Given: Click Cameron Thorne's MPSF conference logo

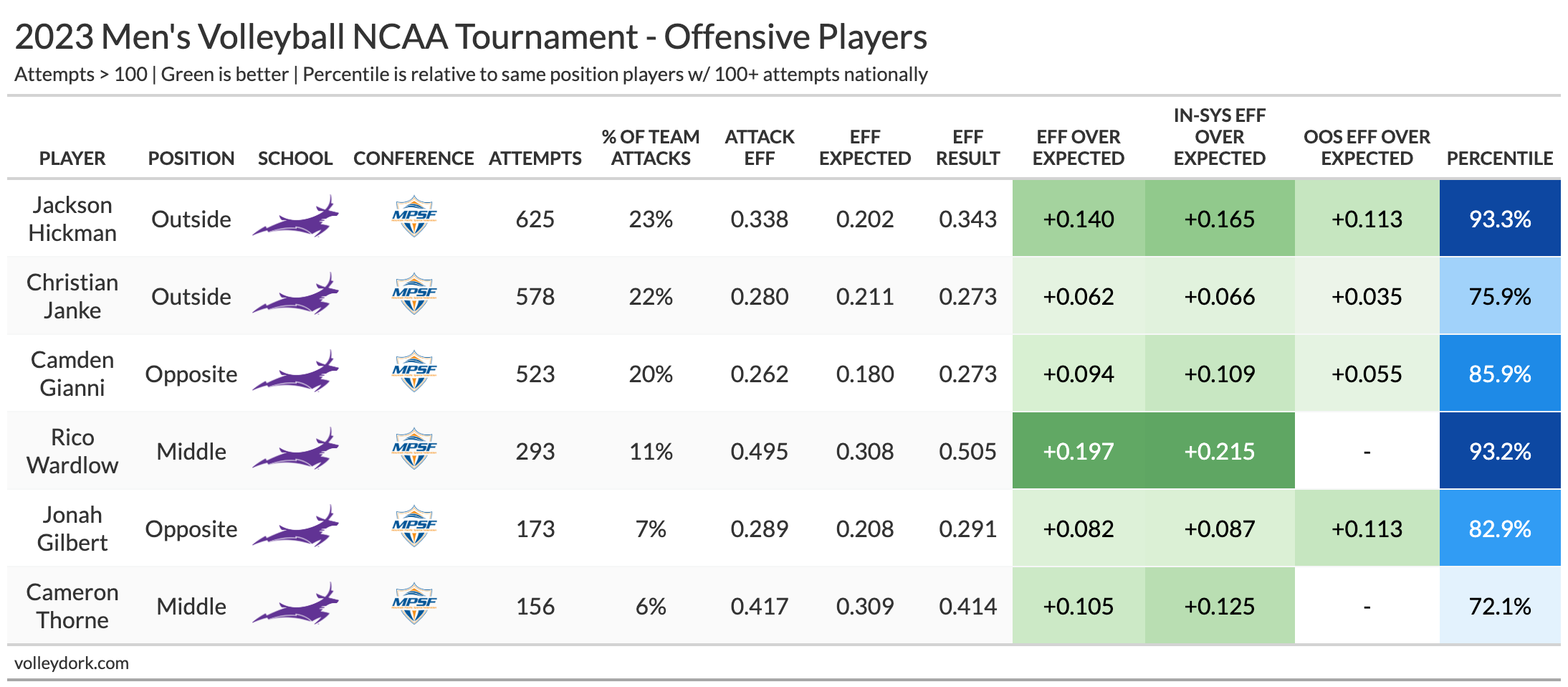Looking at the screenshot, I should coord(414,604).
